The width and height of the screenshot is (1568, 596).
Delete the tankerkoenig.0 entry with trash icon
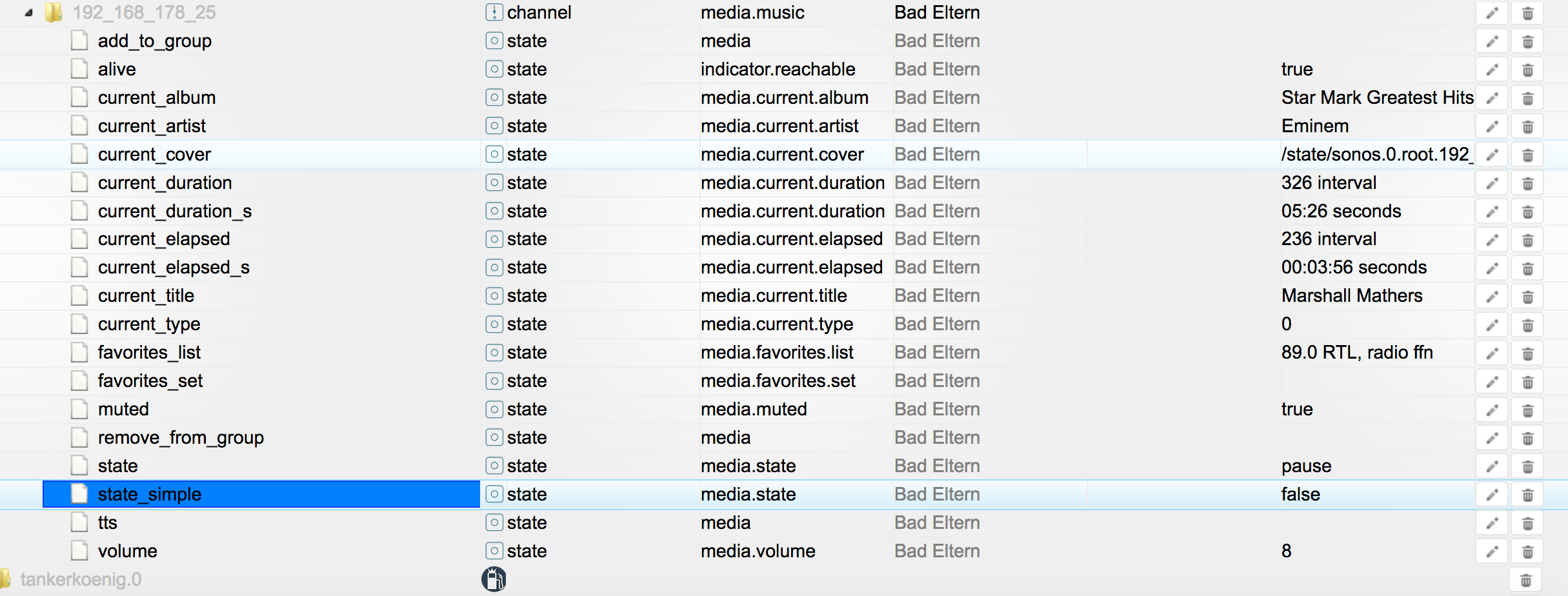[x=1525, y=581]
